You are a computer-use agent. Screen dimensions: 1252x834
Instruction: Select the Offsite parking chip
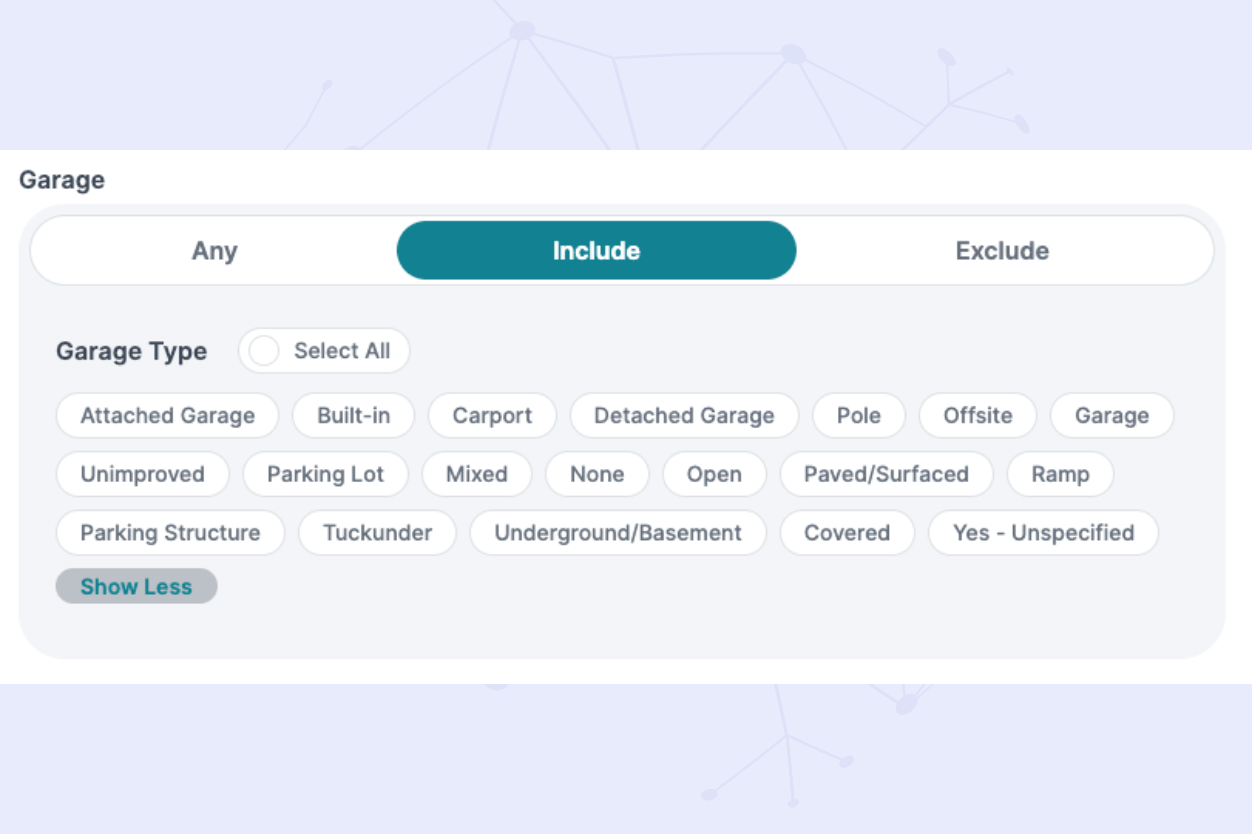pos(977,416)
